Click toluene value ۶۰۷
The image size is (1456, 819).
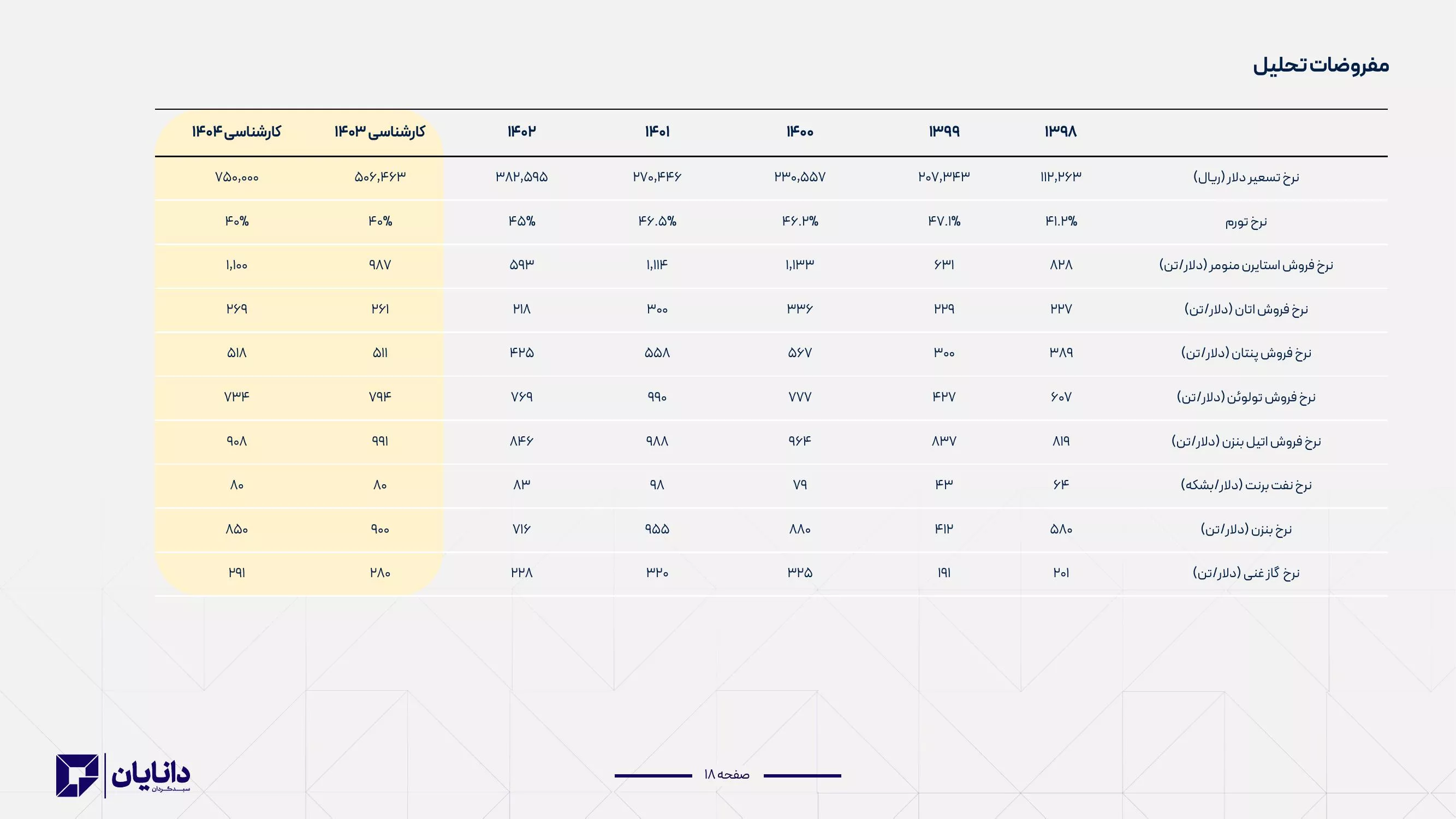(x=1061, y=397)
